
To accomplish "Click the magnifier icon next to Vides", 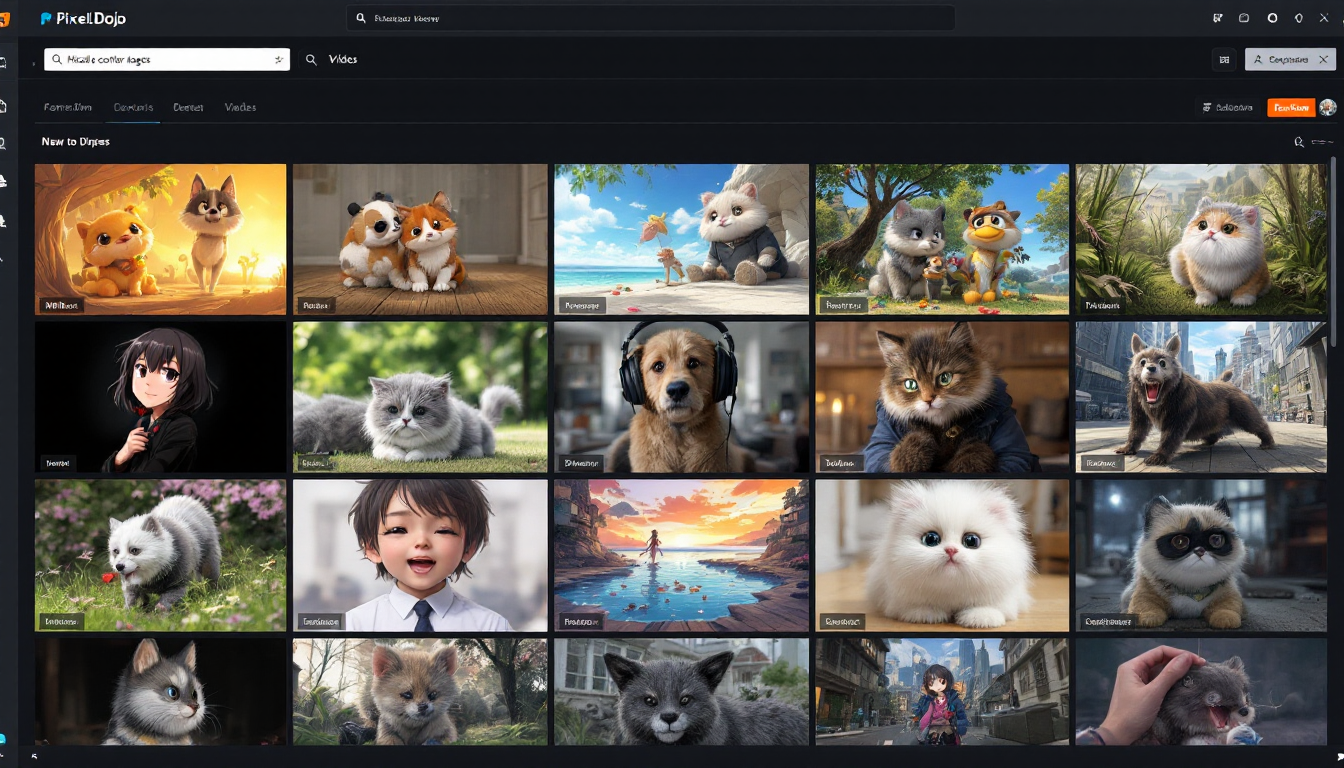I will 311,60.
